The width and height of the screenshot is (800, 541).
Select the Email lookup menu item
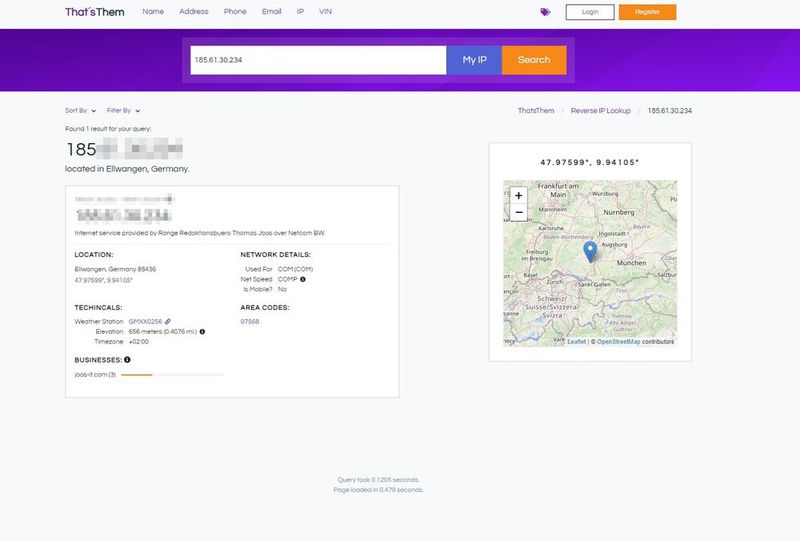point(271,12)
